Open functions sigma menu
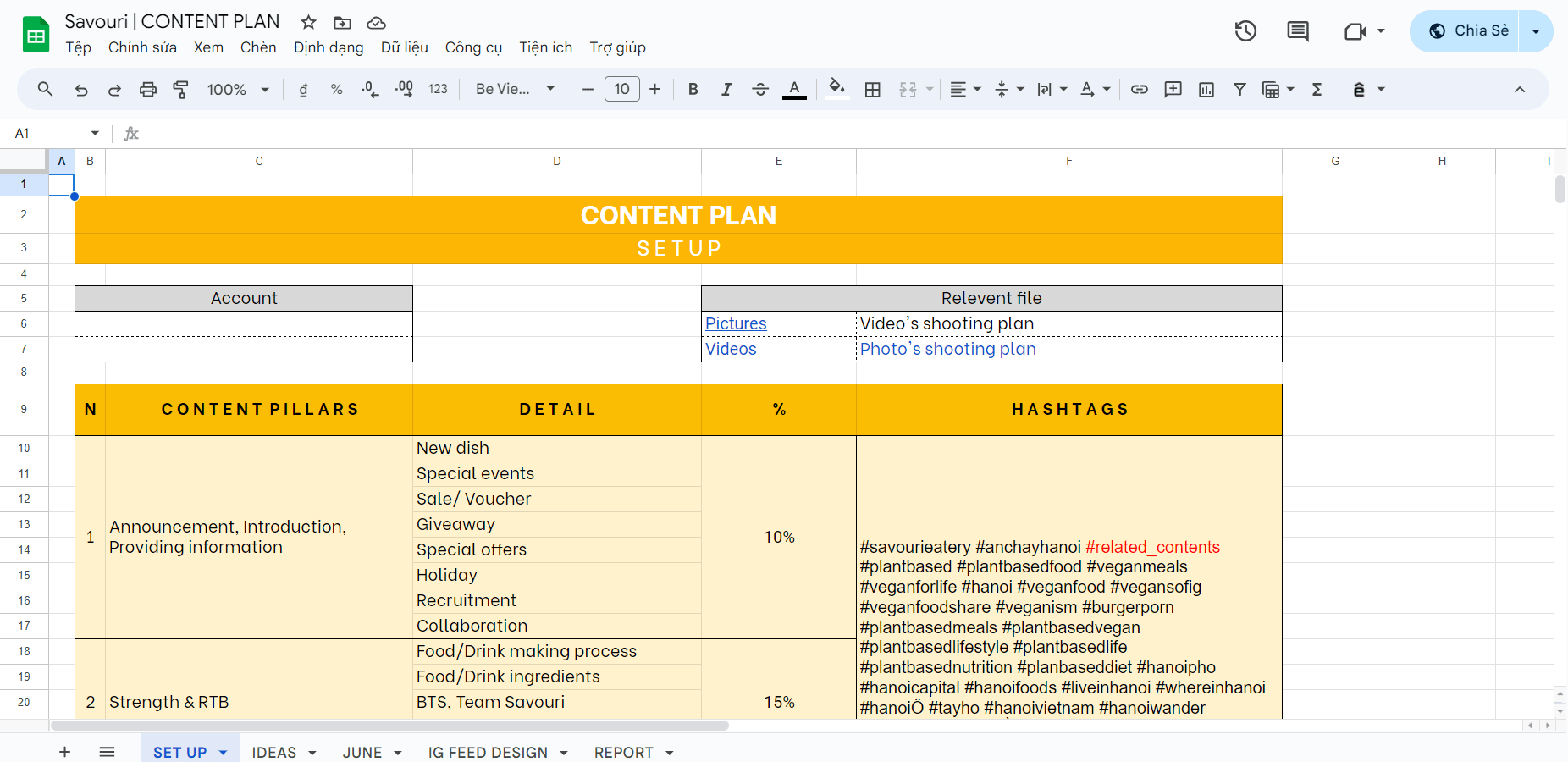Viewport: 1568px width, 762px height. (x=1317, y=89)
